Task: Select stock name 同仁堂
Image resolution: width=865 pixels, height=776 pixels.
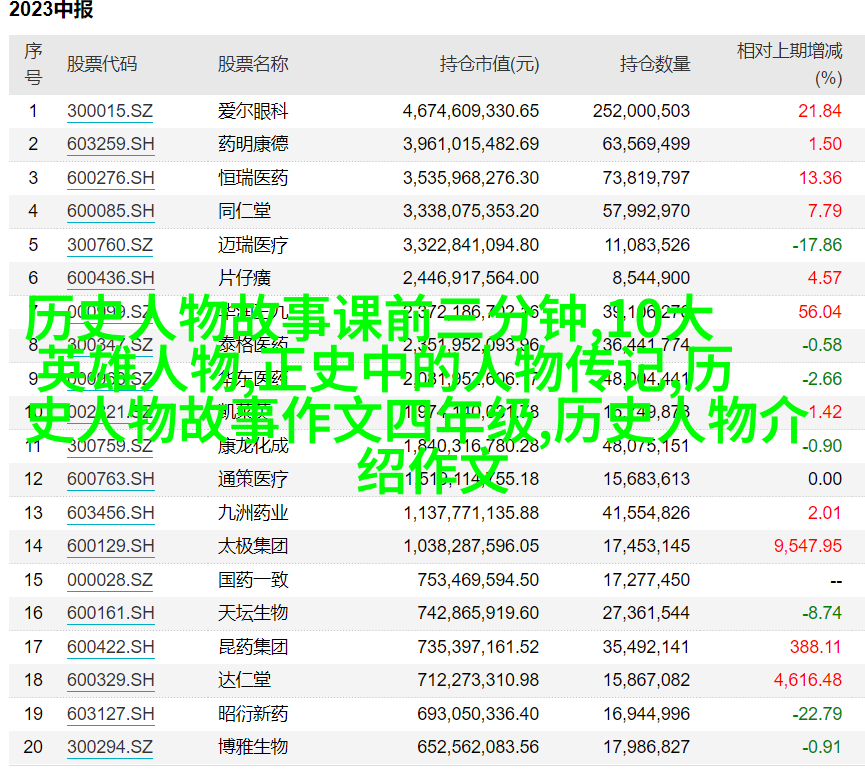Action: tap(244, 212)
